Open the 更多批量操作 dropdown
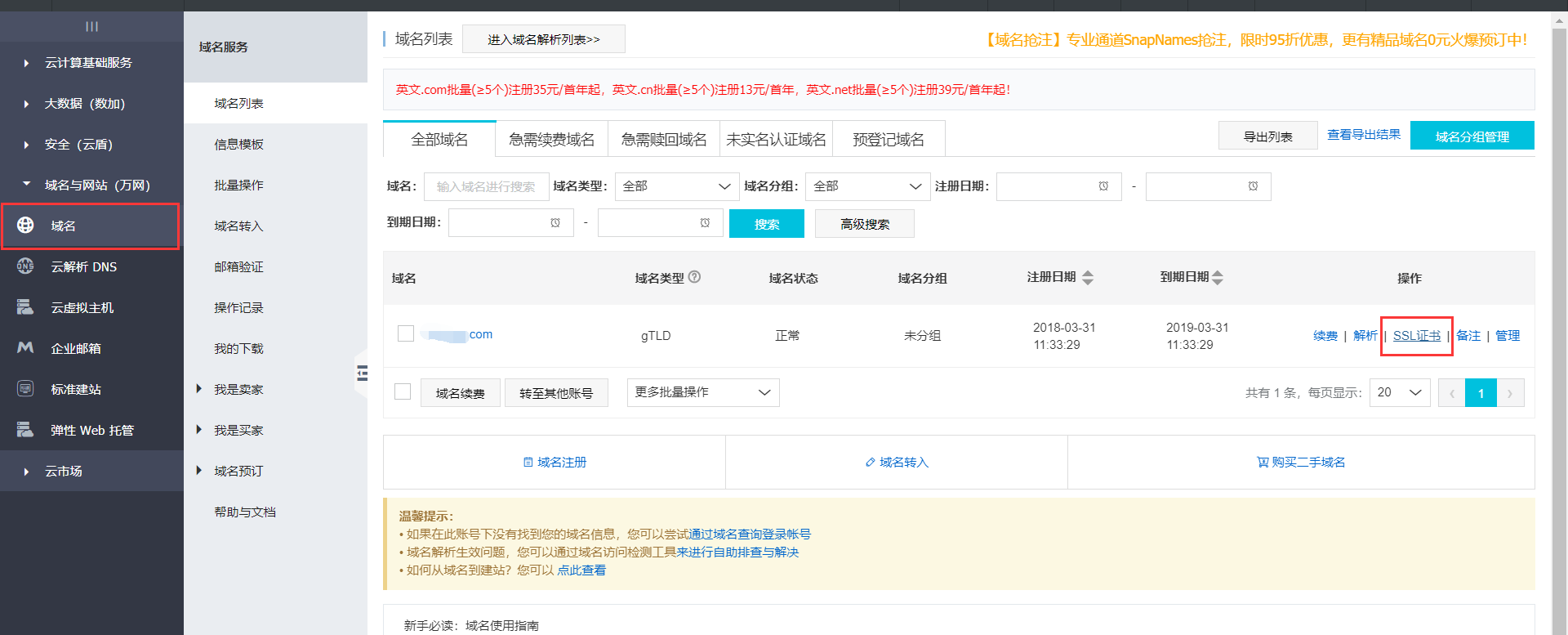Image resolution: width=1568 pixels, height=635 pixels. click(x=702, y=392)
